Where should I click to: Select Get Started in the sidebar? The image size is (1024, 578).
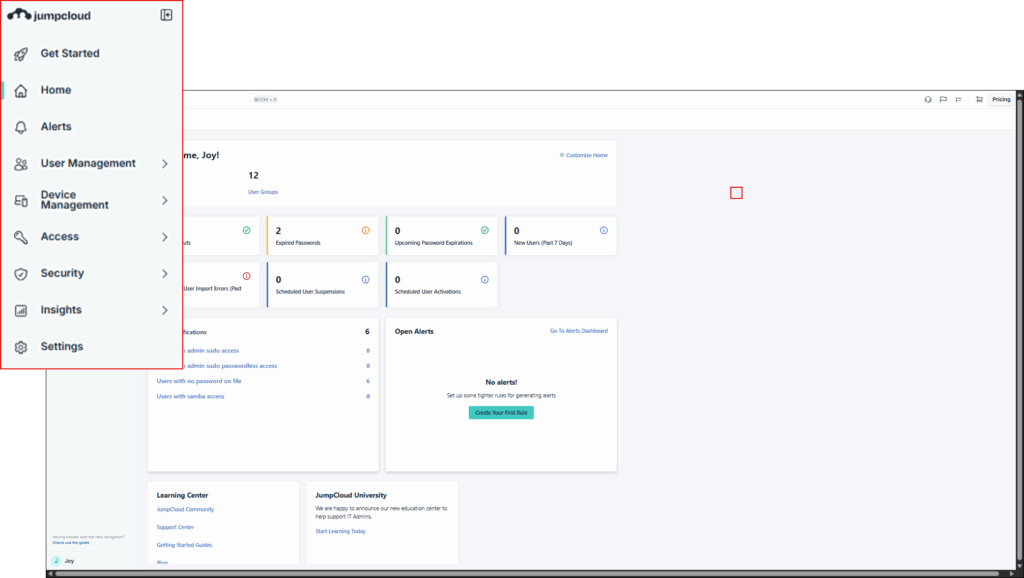coord(70,54)
